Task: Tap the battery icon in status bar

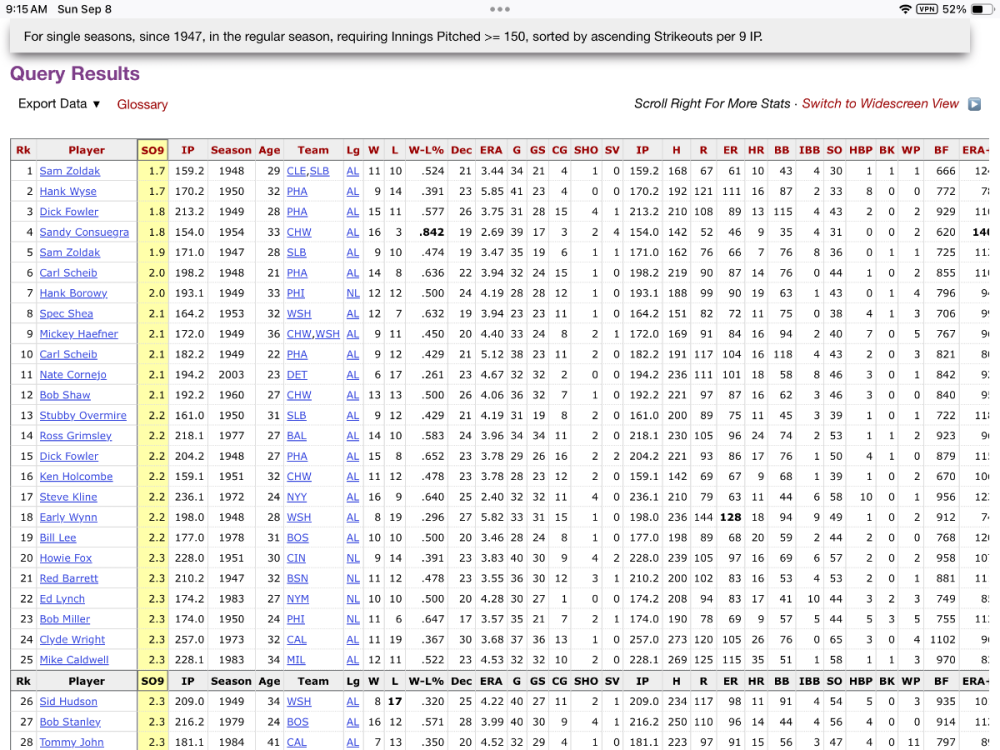Action: click(x=981, y=9)
